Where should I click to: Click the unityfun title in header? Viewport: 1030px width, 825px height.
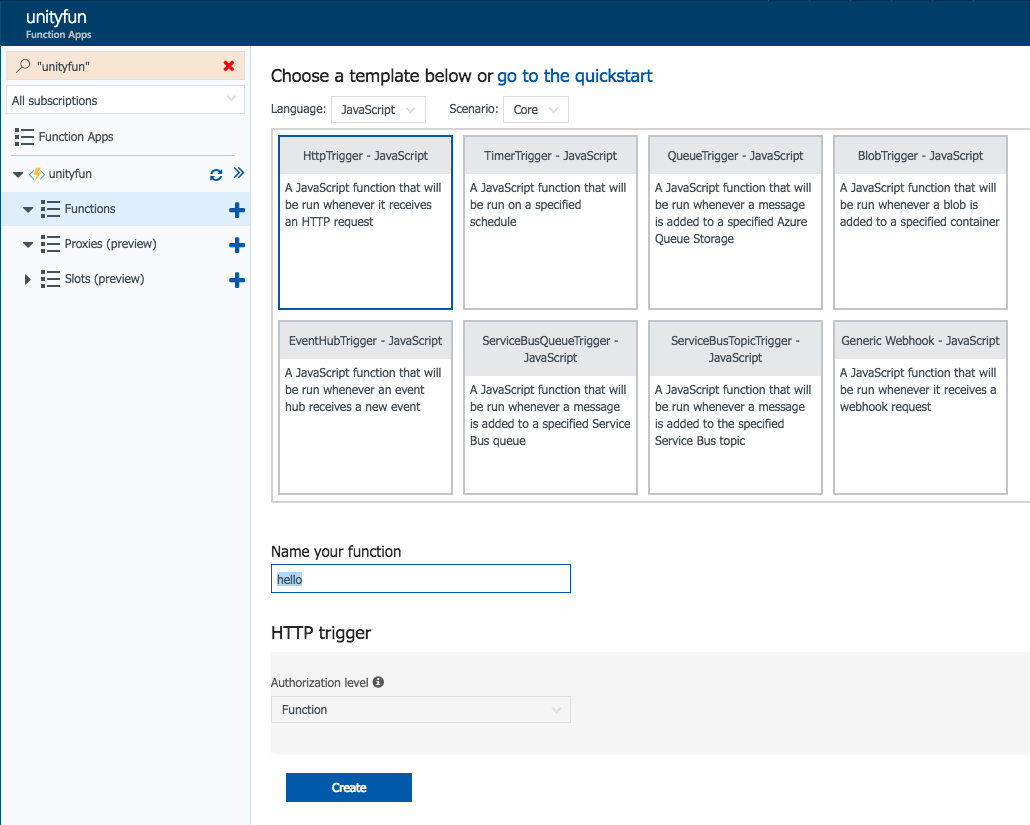click(56, 17)
